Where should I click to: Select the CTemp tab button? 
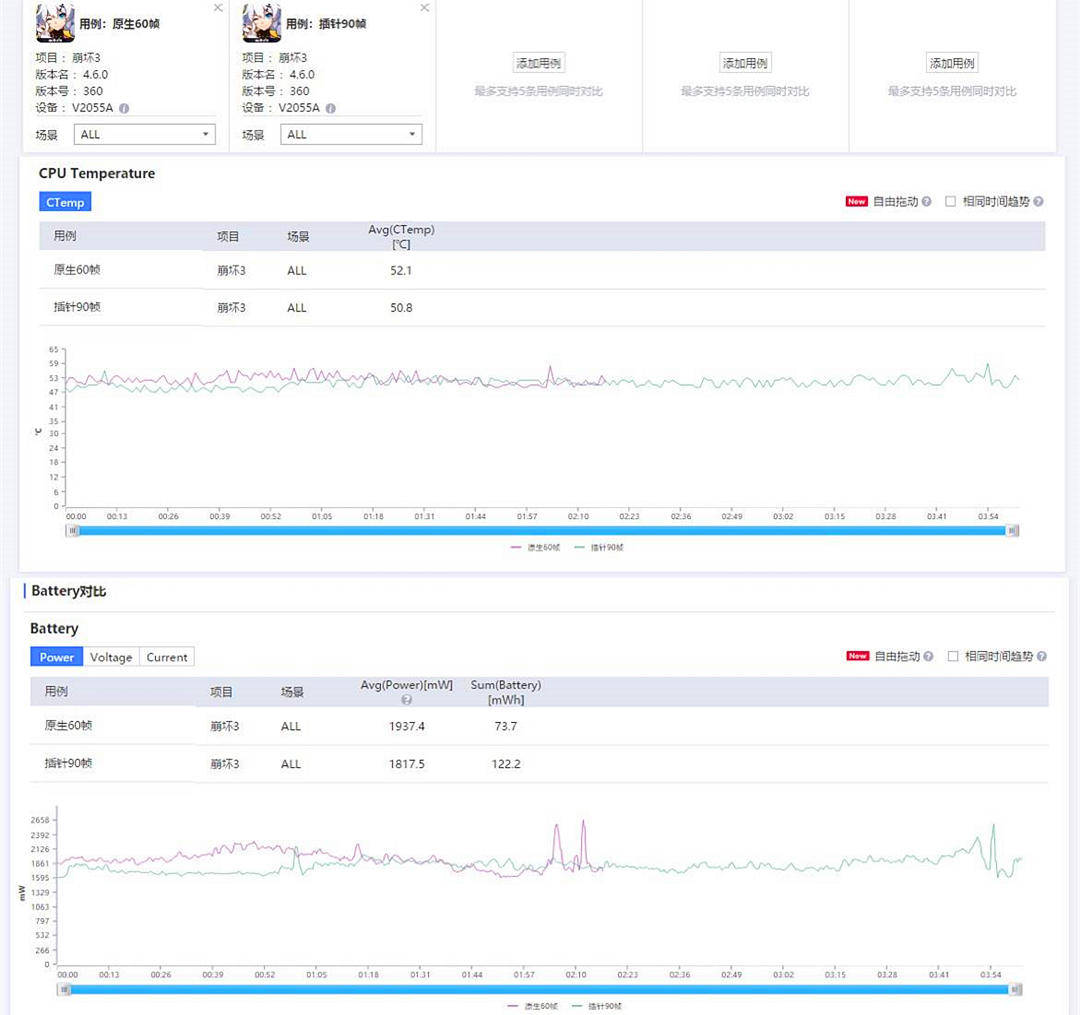click(x=65, y=202)
